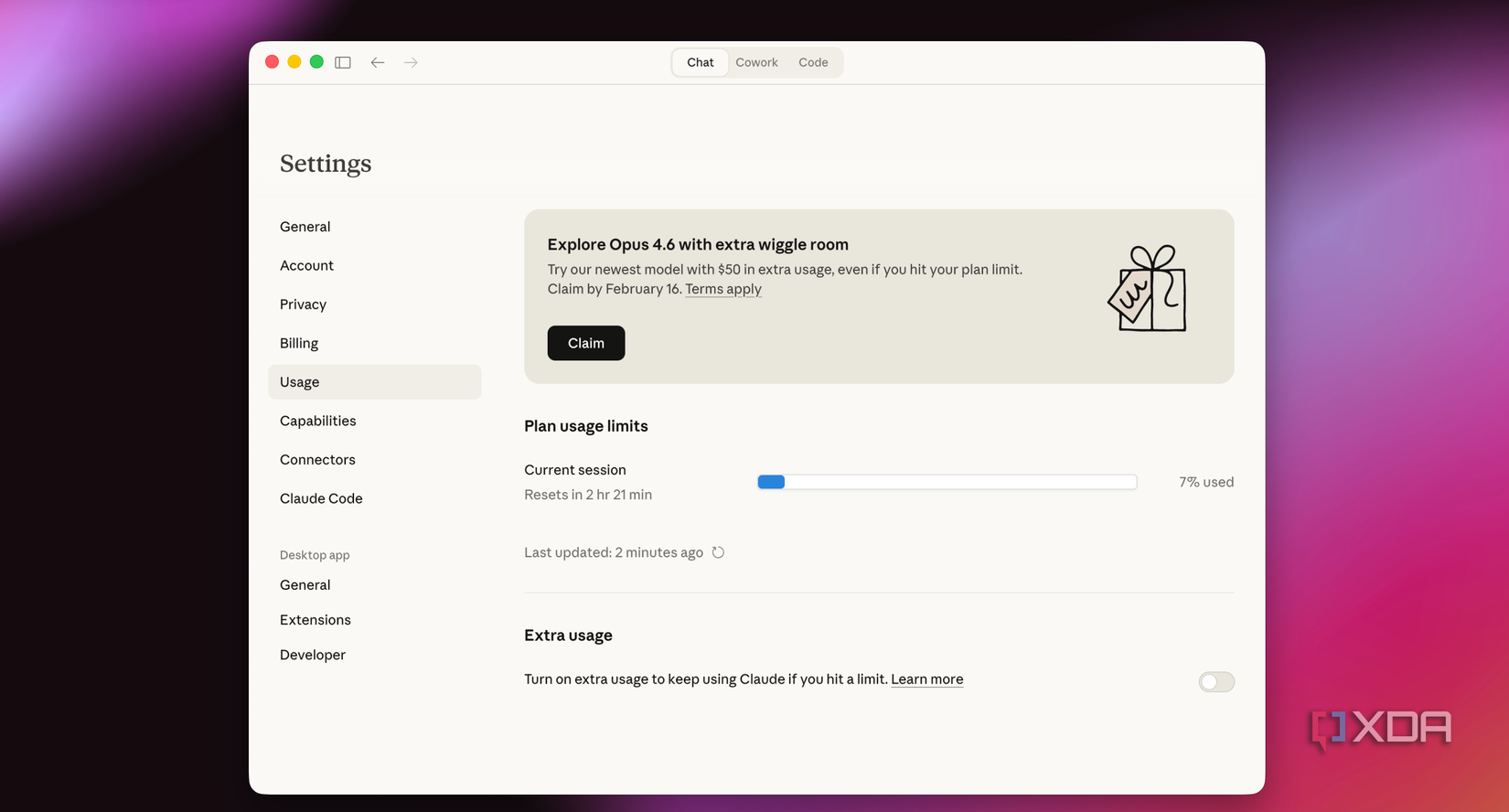Switch to the Code tab
This screenshot has height=812, width=1509.
click(x=813, y=62)
